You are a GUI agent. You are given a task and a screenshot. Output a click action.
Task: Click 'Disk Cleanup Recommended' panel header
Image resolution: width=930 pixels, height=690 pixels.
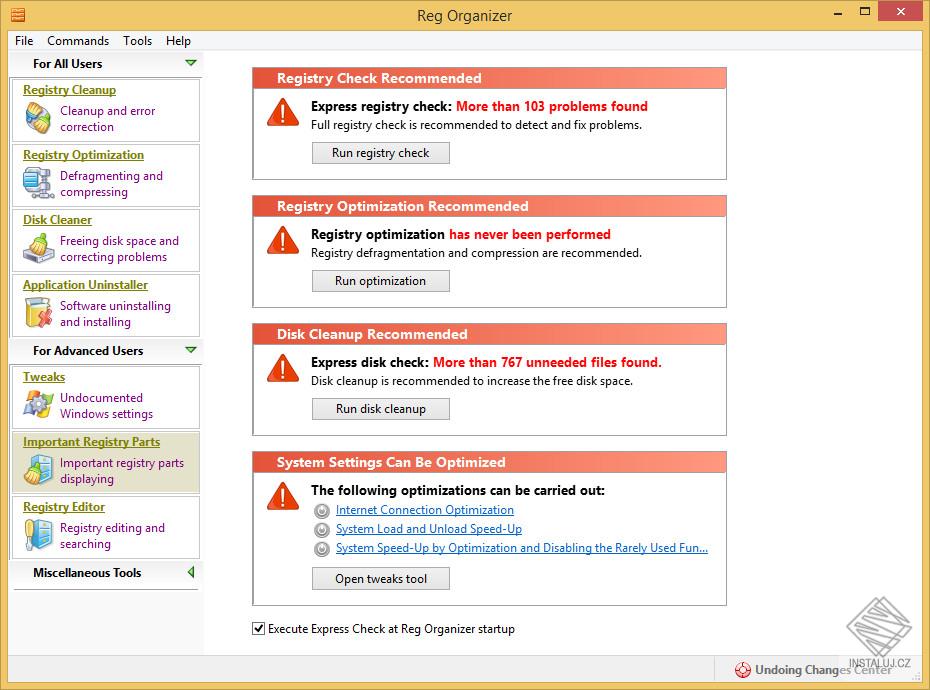(x=489, y=335)
